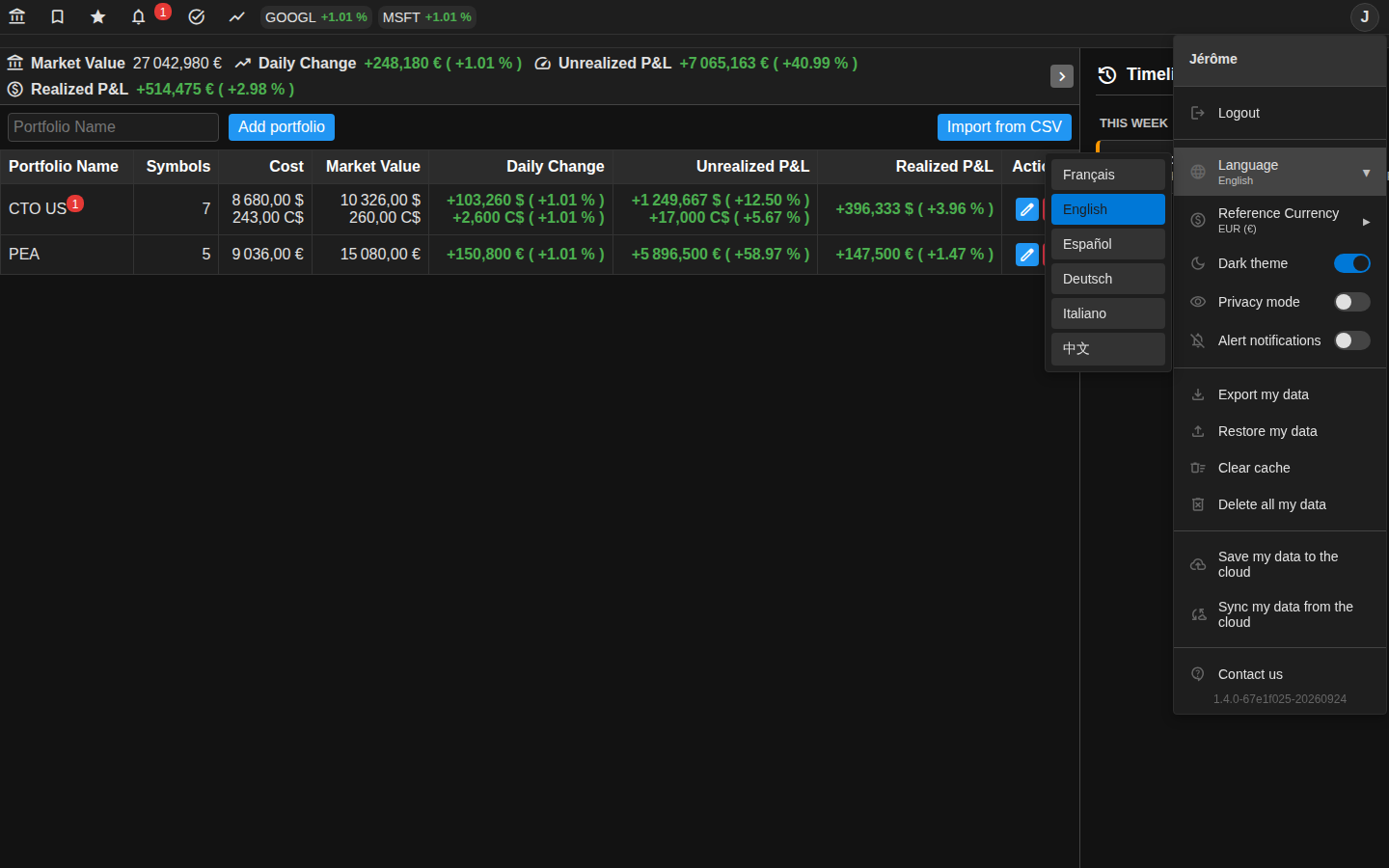1389x868 pixels.
Task: Open the check-circle icon in top bar
Action: tap(197, 17)
